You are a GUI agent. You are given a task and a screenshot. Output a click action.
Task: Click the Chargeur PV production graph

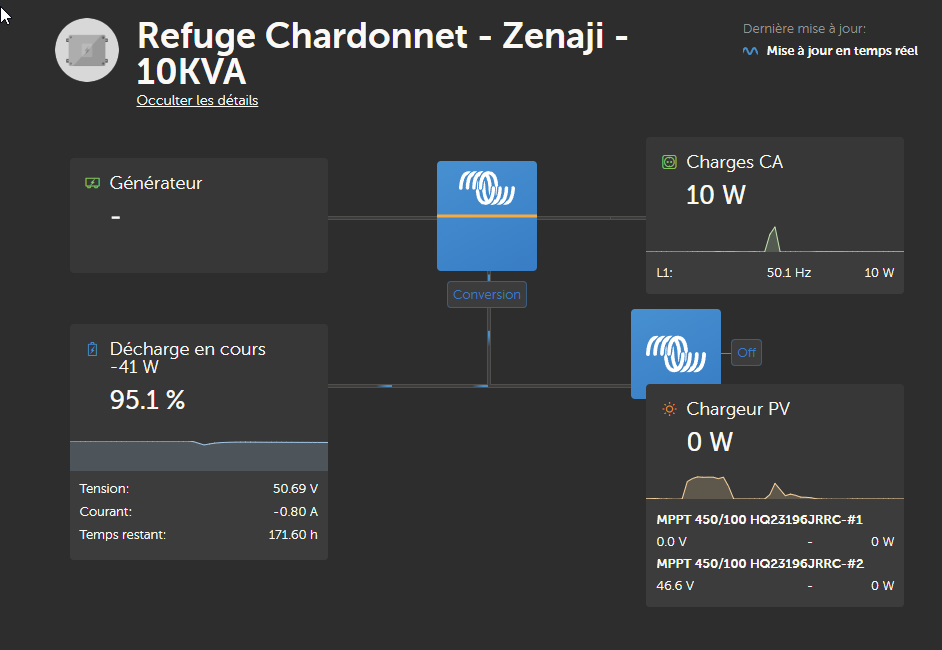click(x=774, y=487)
